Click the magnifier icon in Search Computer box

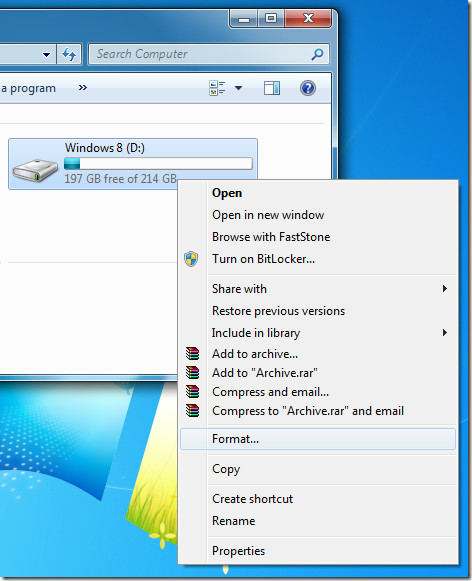[x=317, y=54]
